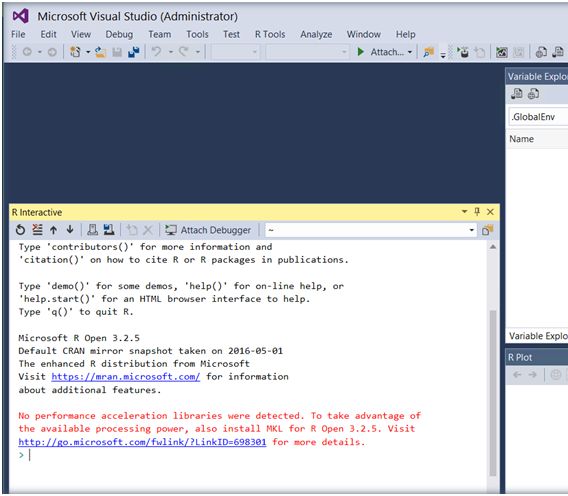Click the Navigate Backward toolbar icon

click(28, 52)
